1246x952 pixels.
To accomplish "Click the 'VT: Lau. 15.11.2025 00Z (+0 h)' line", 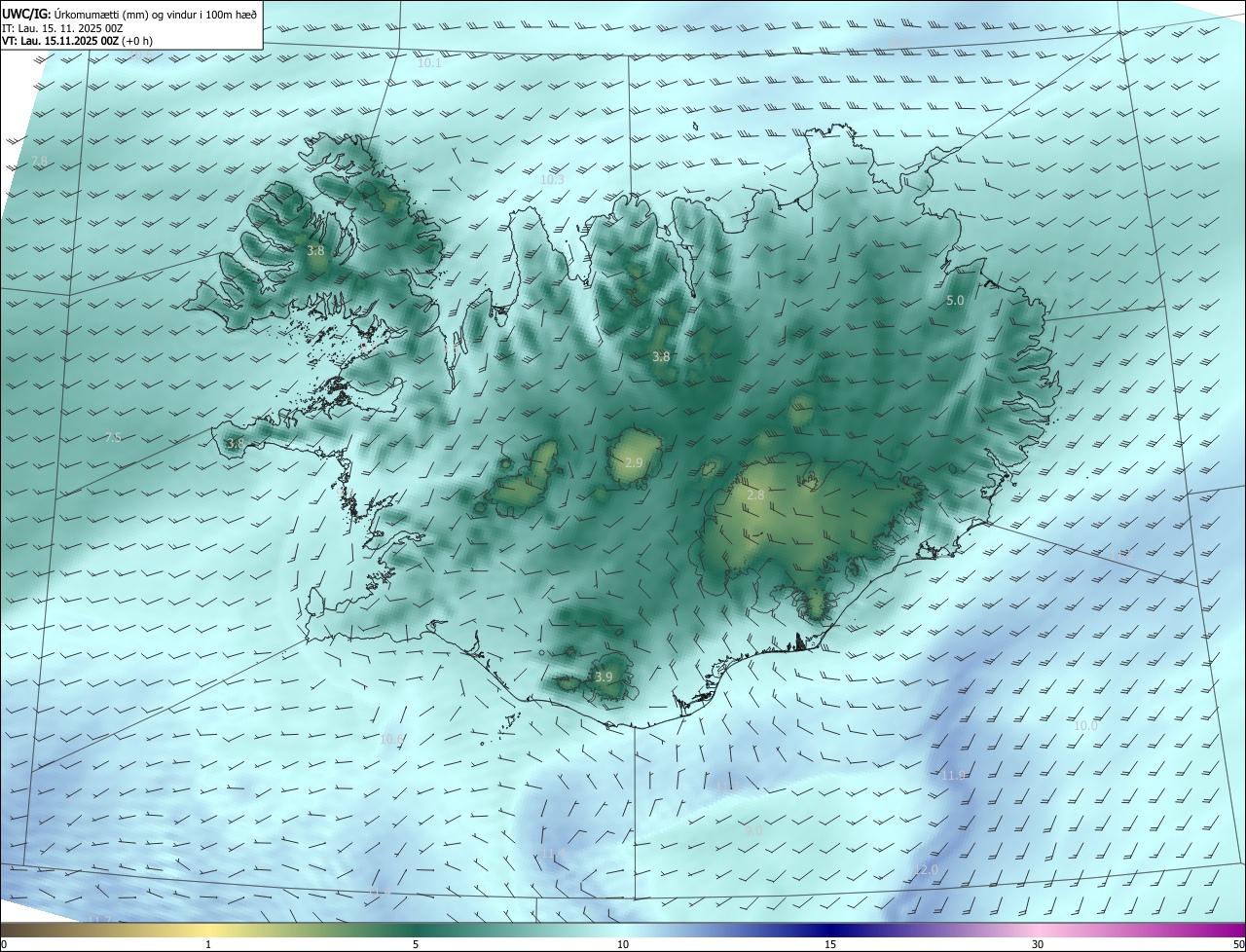I will [x=78, y=41].
